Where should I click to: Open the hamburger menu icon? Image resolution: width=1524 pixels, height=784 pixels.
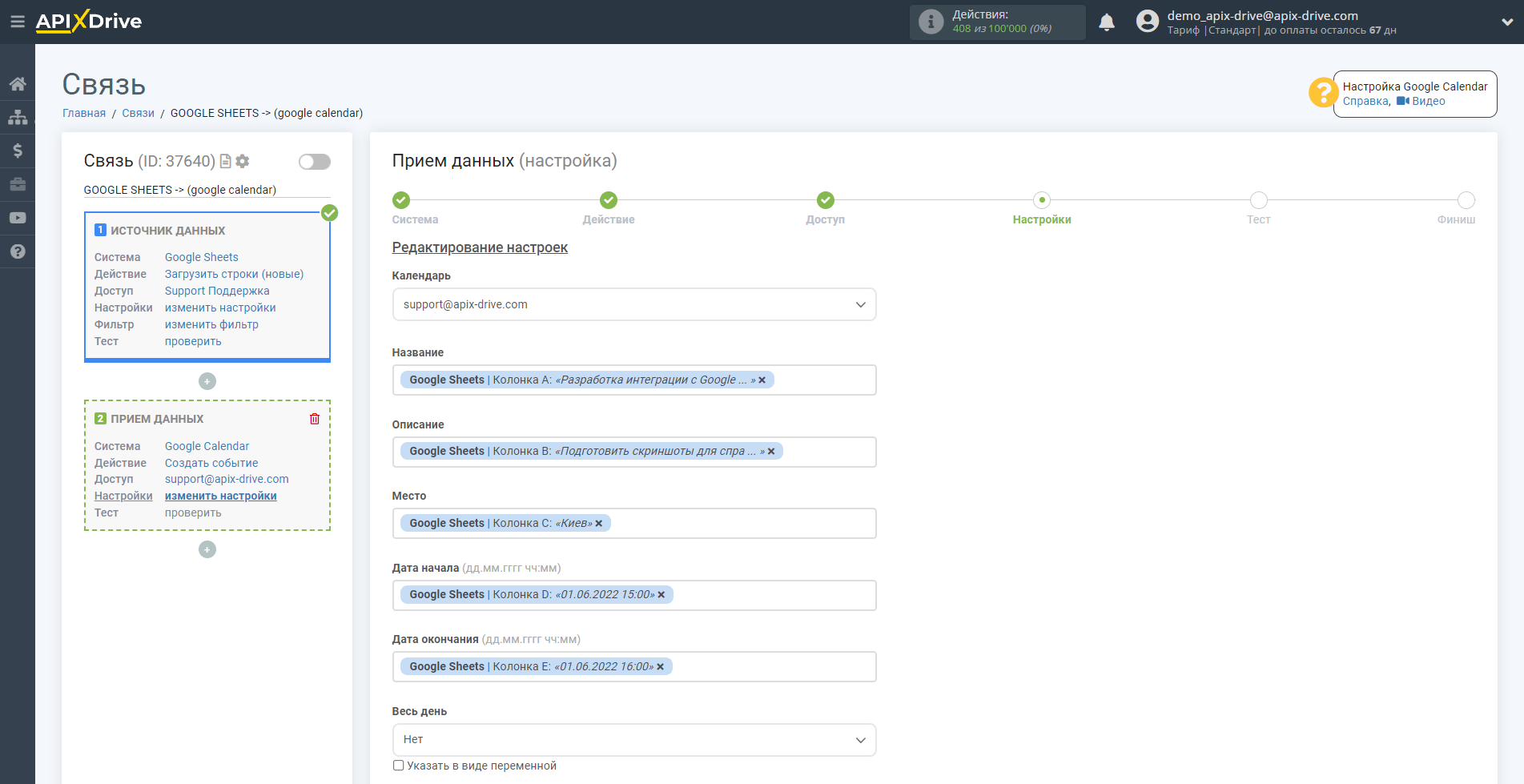(x=17, y=22)
